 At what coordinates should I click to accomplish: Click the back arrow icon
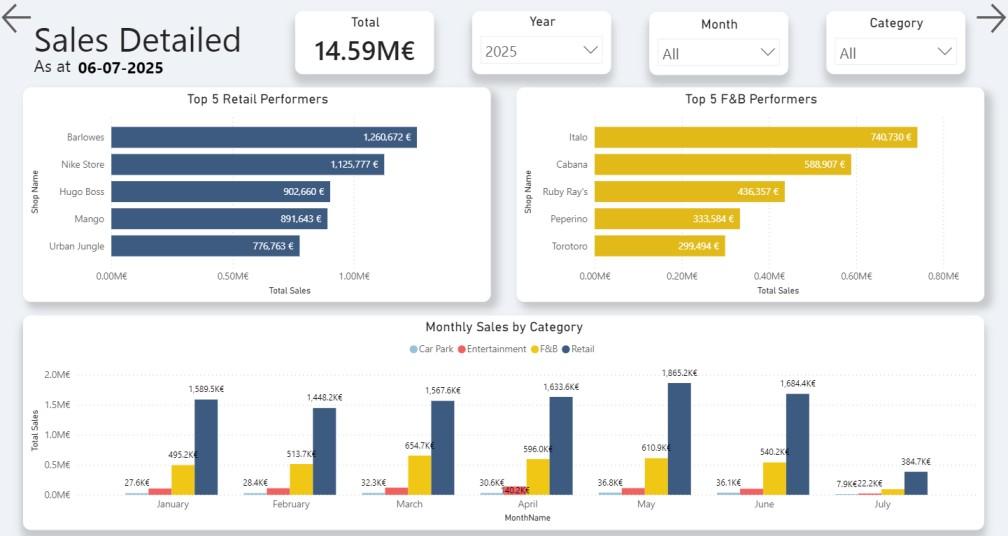point(17,19)
